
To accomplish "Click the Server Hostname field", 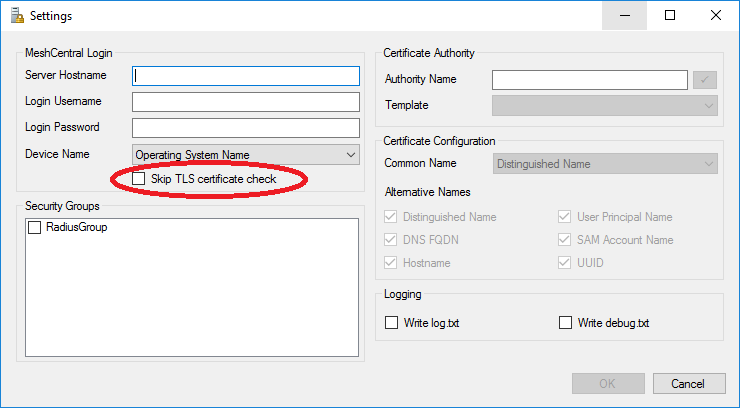I will coord(245,76).
